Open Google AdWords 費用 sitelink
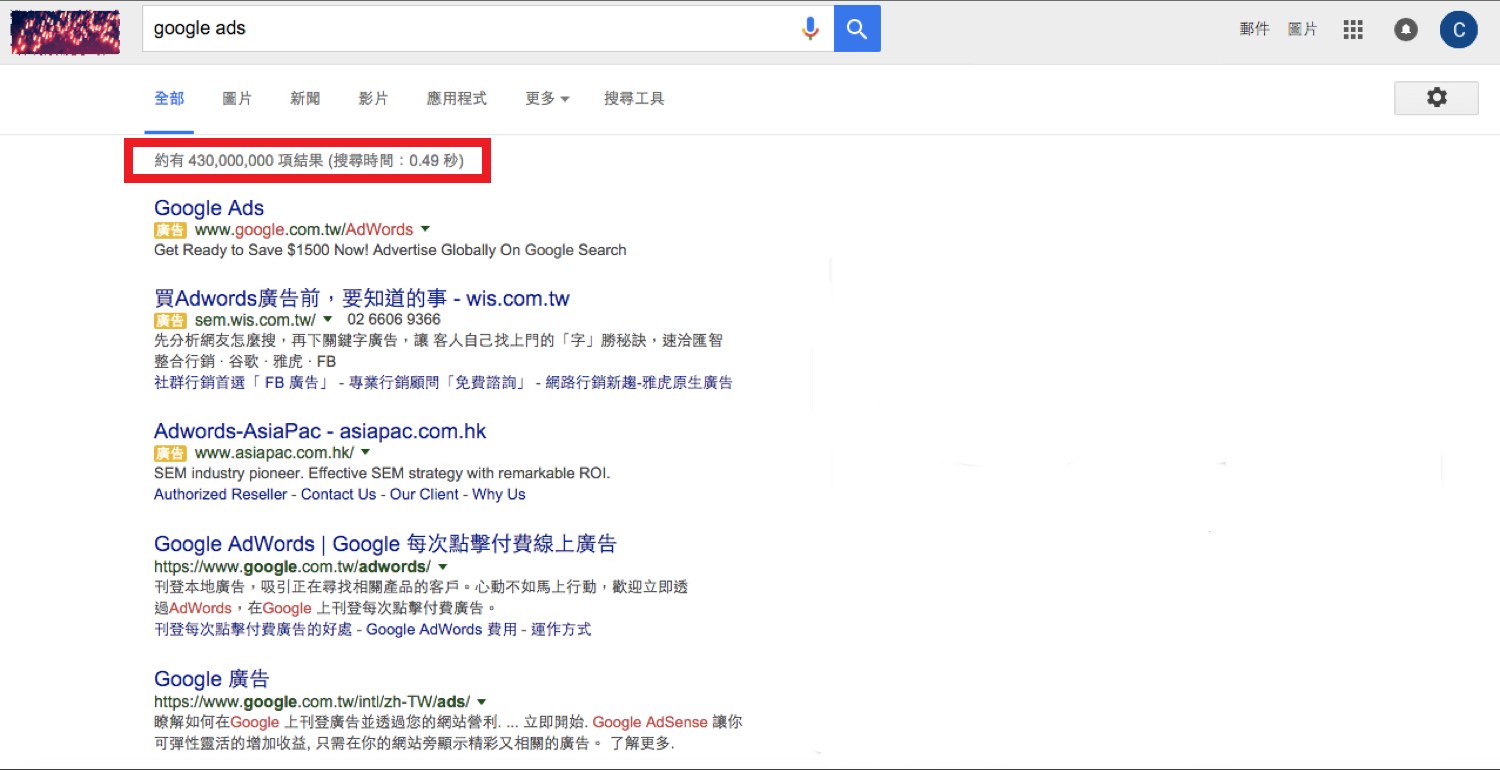This screenshot has height=770, width=1500. click(x=442, y=629)
